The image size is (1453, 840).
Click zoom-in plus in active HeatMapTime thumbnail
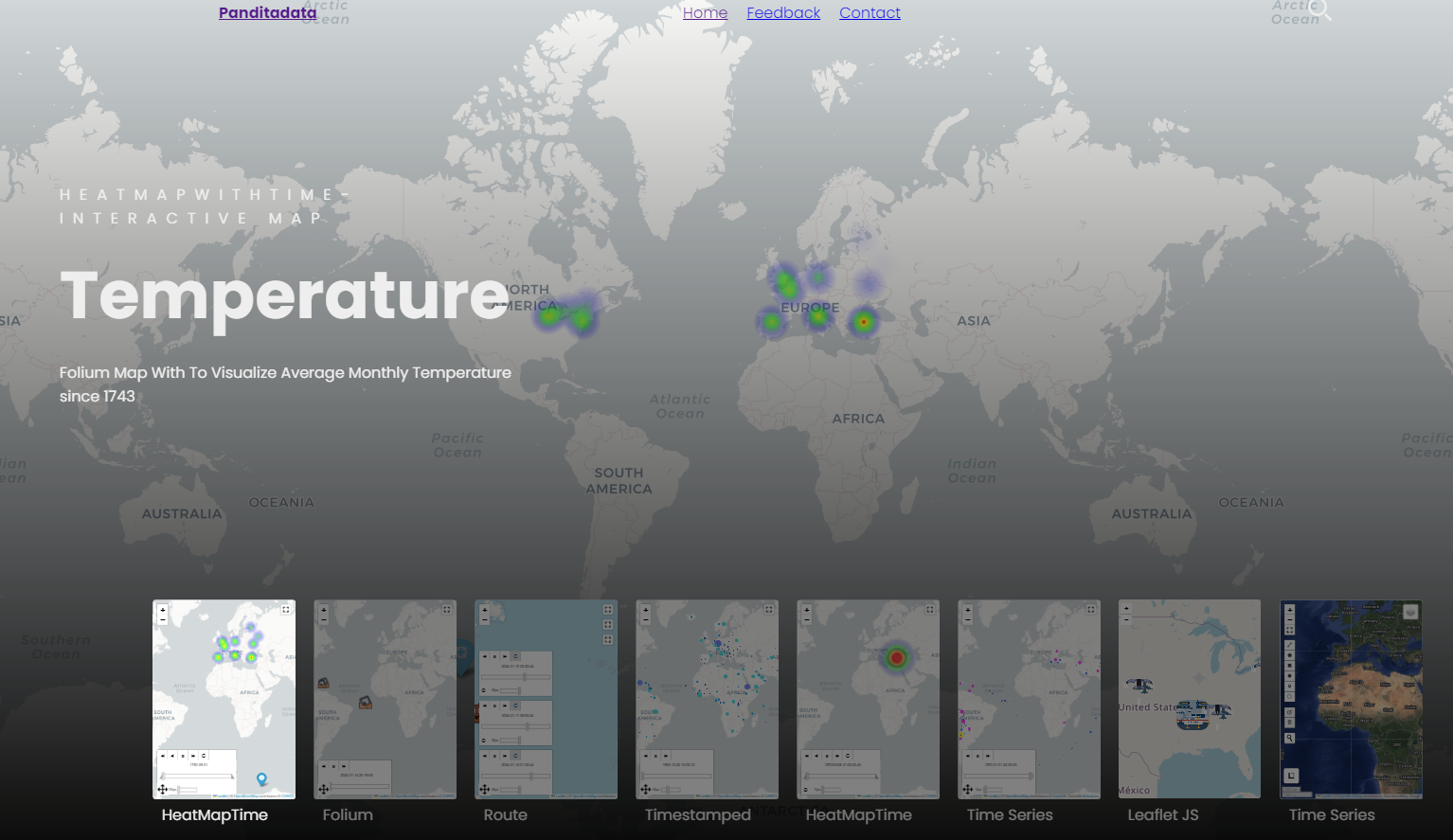[163, 609]
